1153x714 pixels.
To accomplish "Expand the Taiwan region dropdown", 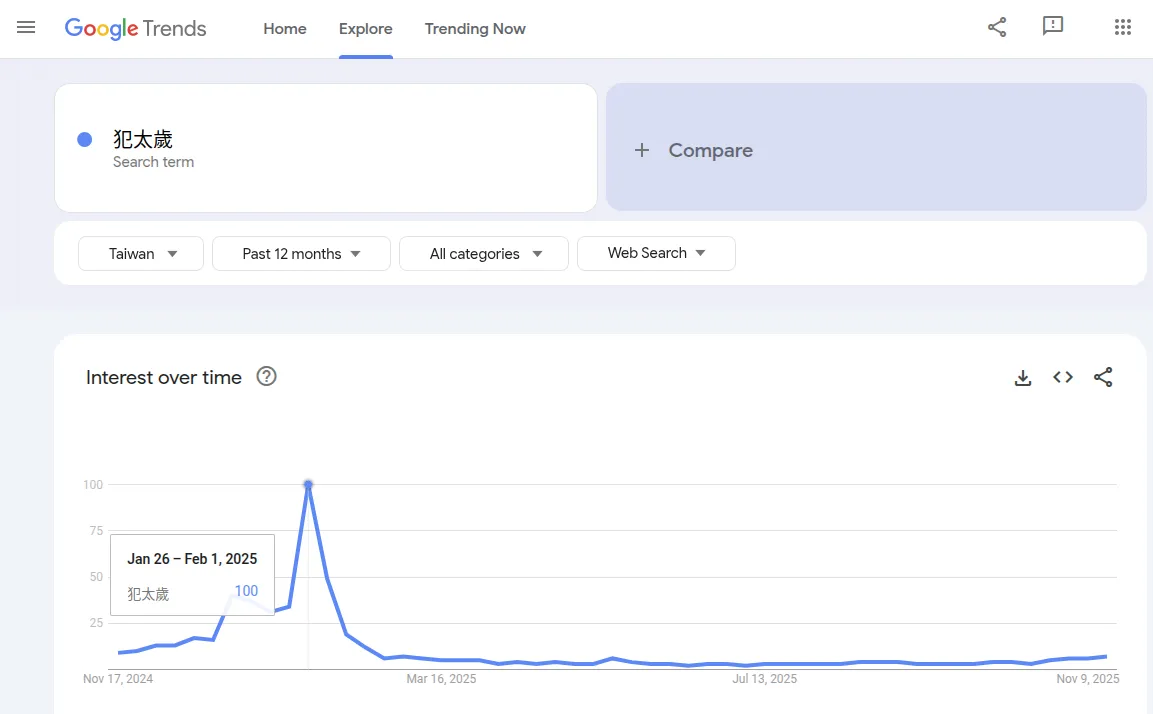I will (141, 254).
